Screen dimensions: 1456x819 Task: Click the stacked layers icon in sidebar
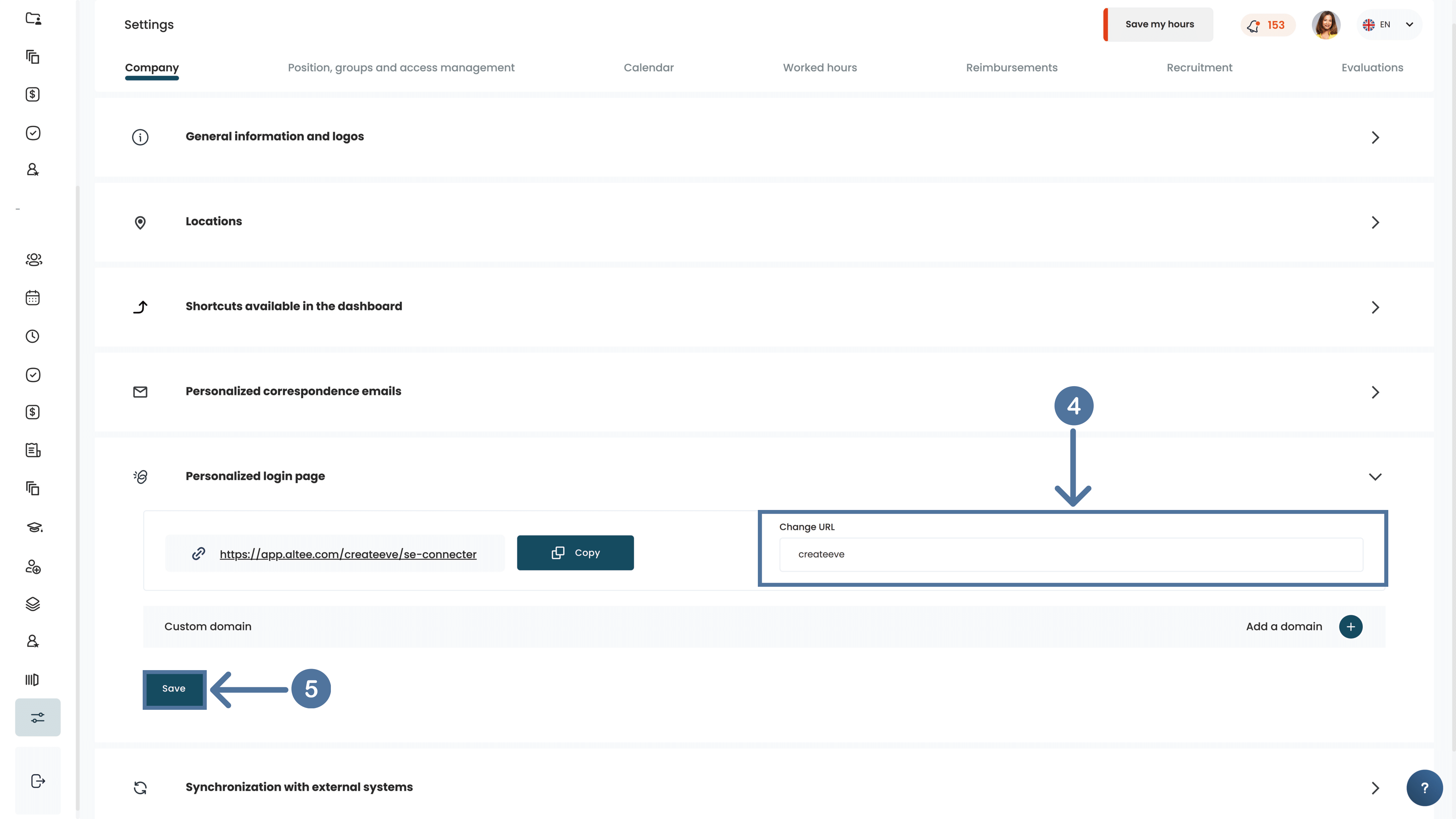click(x=33, y=604)
